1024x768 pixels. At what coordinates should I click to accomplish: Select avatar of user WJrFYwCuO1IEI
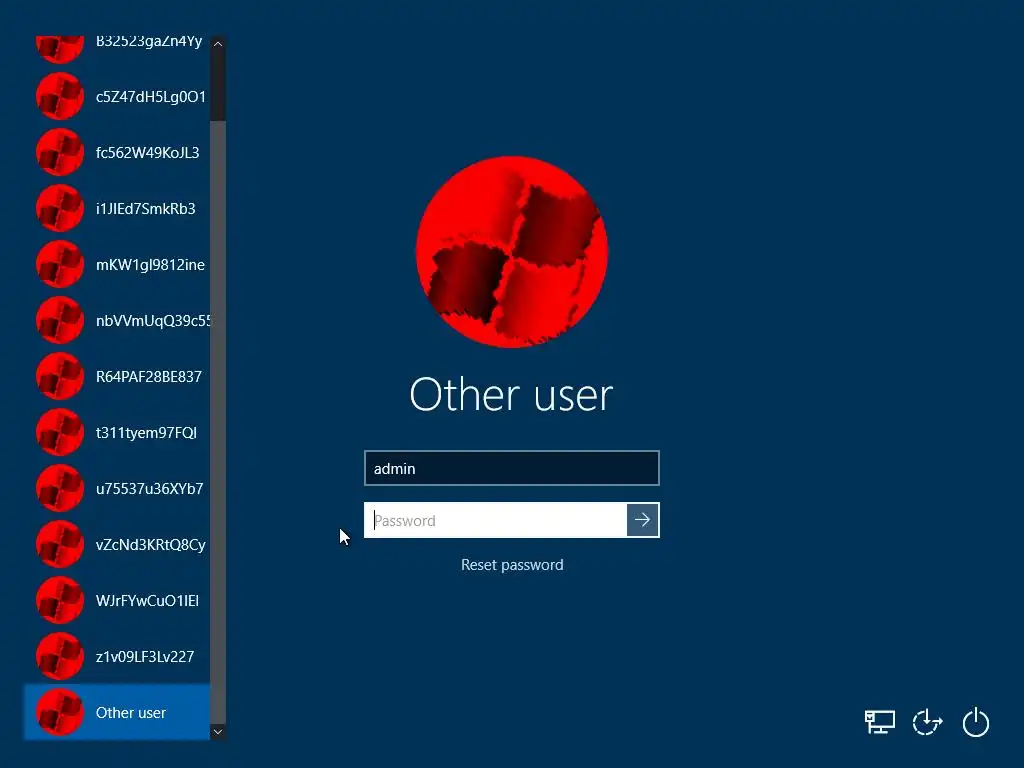point(60,601)
